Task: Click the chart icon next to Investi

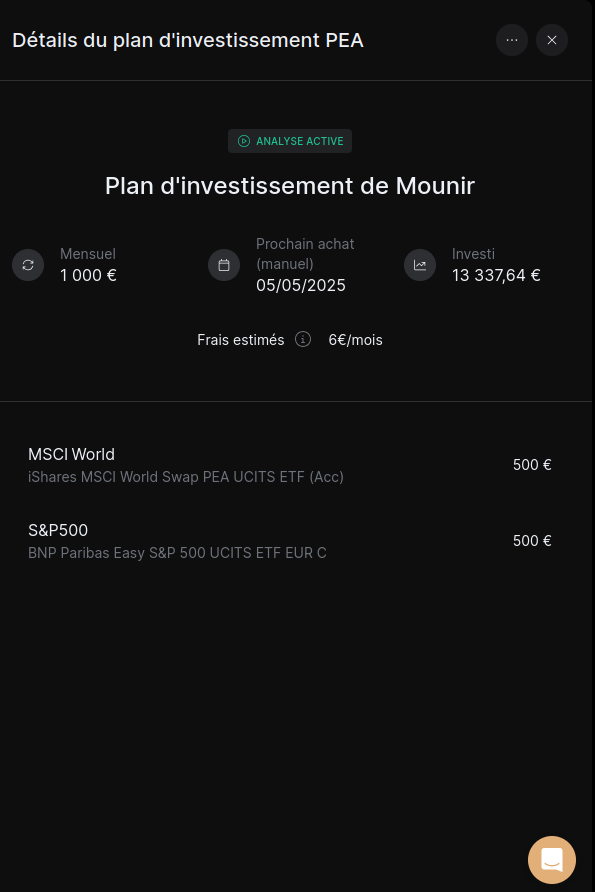Action: (420, 265)
